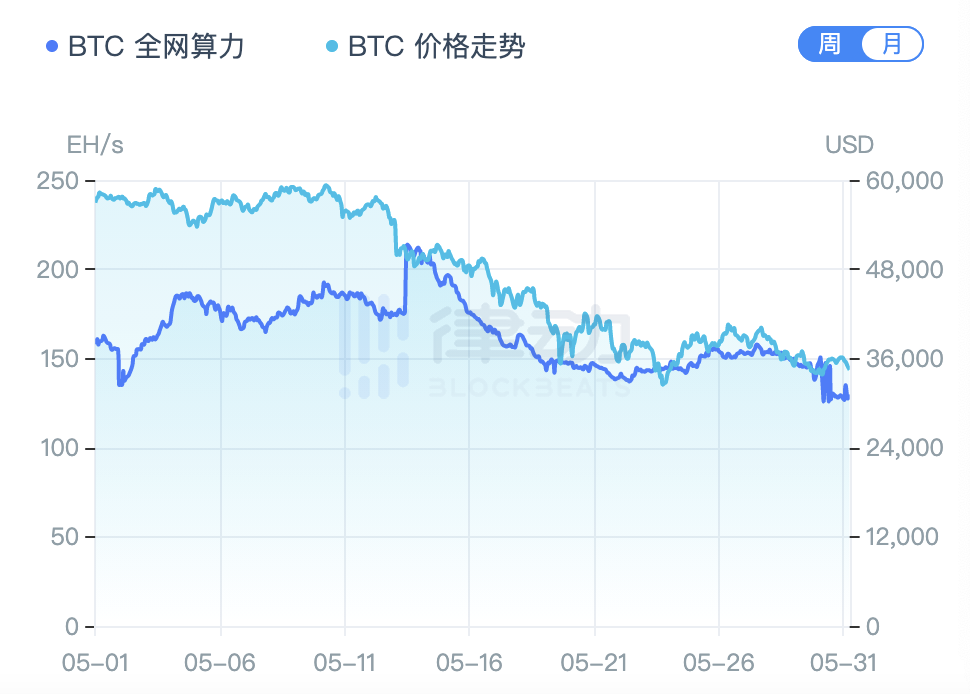Click the 05-16 date label
This screenshot has height=694, width=970.
tap(467, 662)
